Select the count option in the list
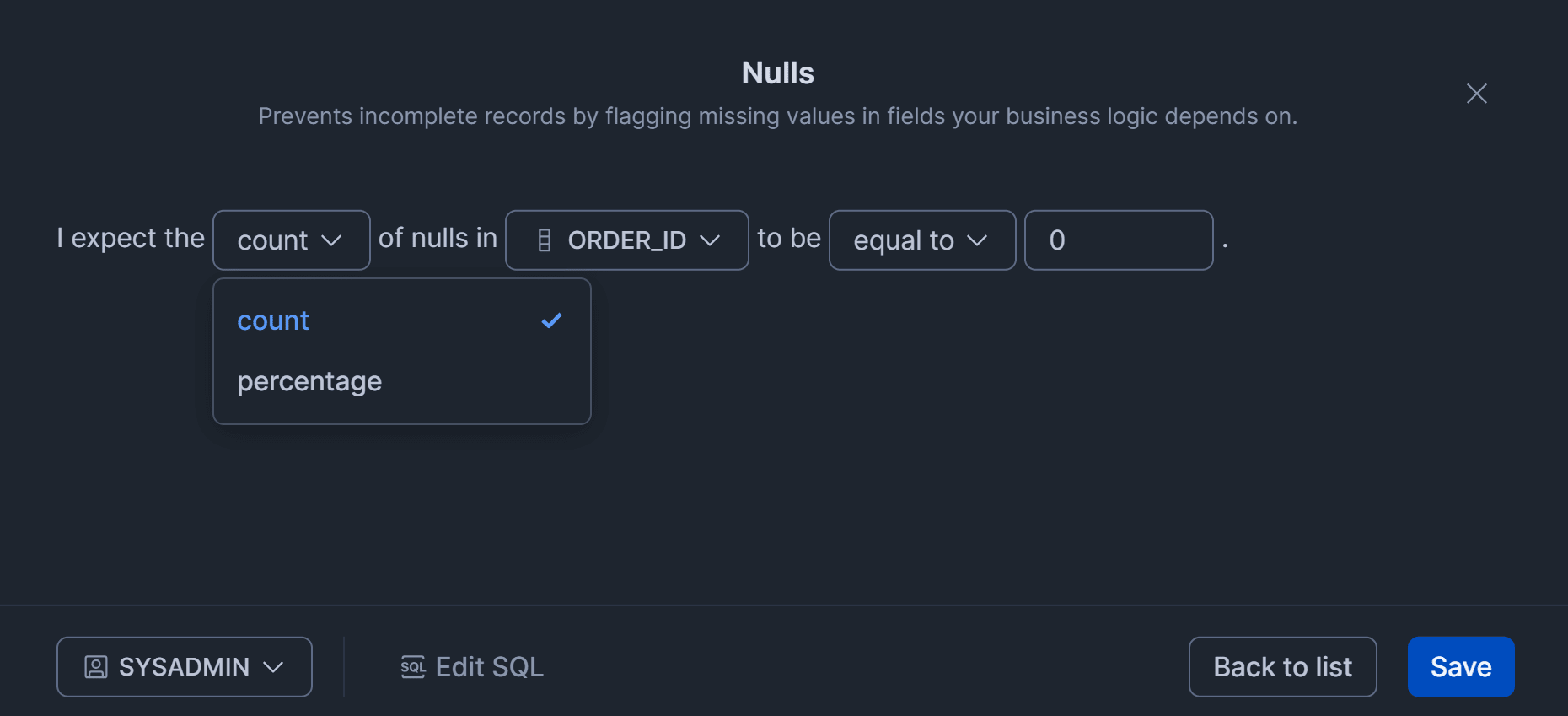The image size is (1568, 716). (x=273, y=320)
